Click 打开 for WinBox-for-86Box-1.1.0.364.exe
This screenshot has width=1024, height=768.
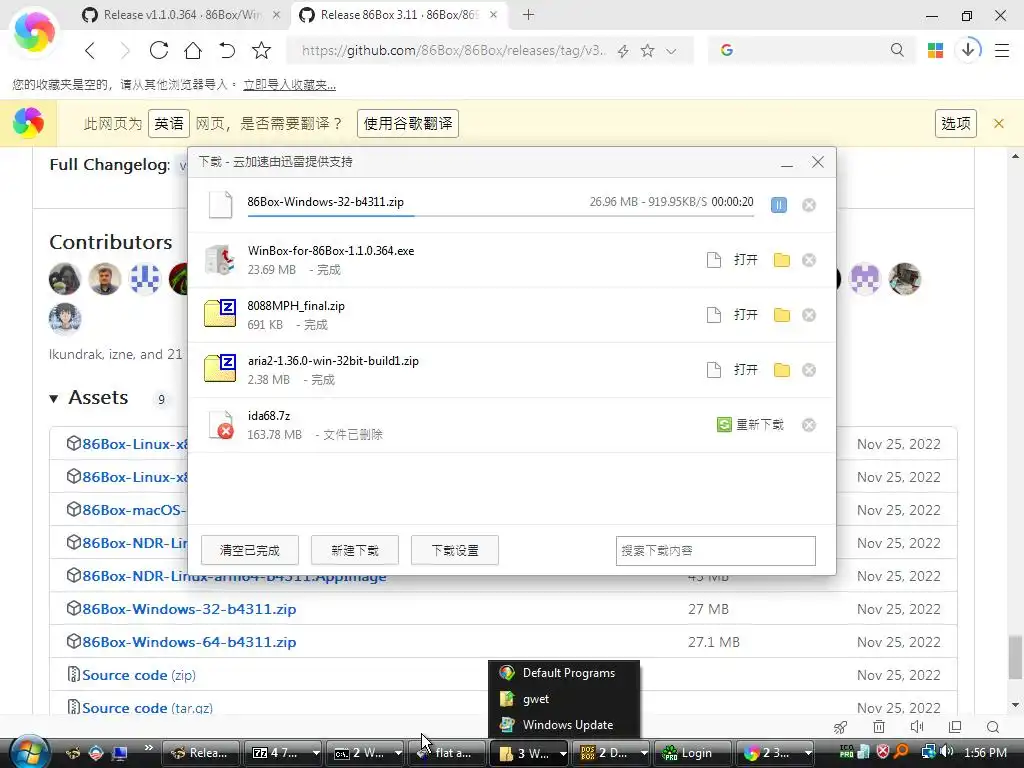tap(746, 260)
